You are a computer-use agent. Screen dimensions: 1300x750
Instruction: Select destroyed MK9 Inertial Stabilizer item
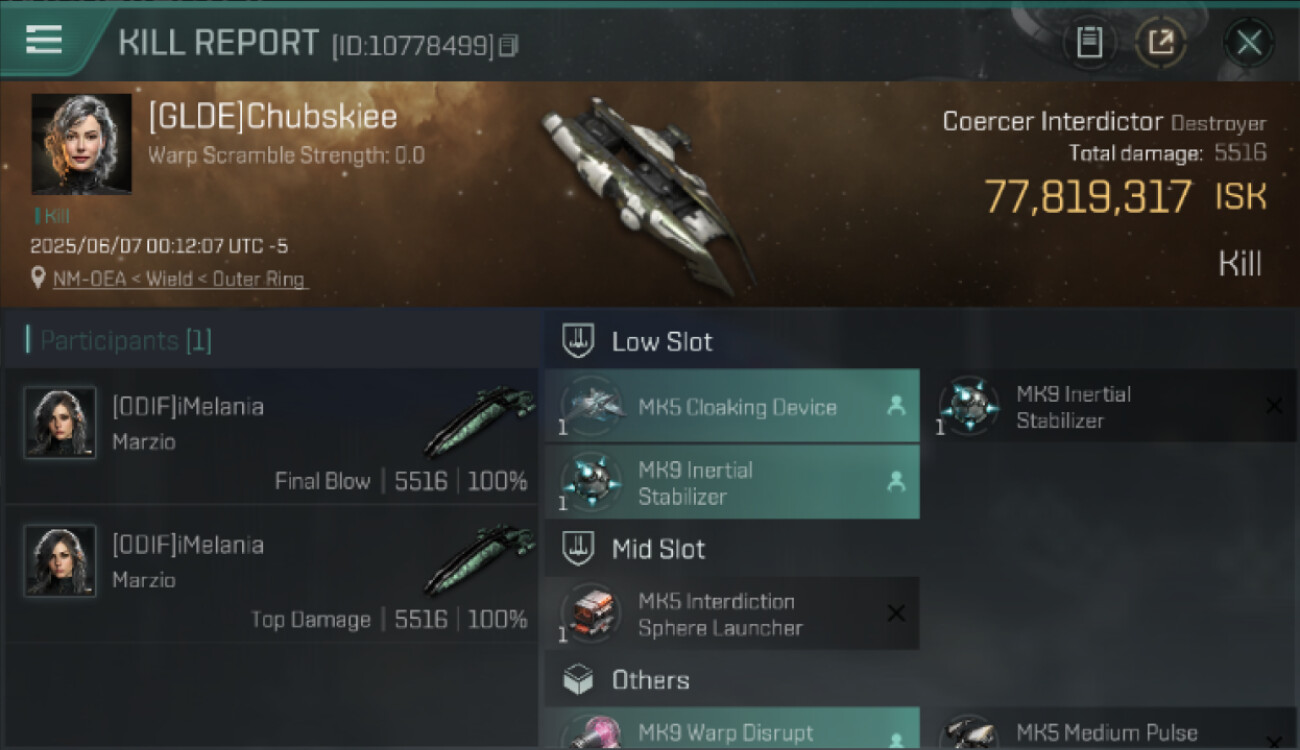(1116, 406)
